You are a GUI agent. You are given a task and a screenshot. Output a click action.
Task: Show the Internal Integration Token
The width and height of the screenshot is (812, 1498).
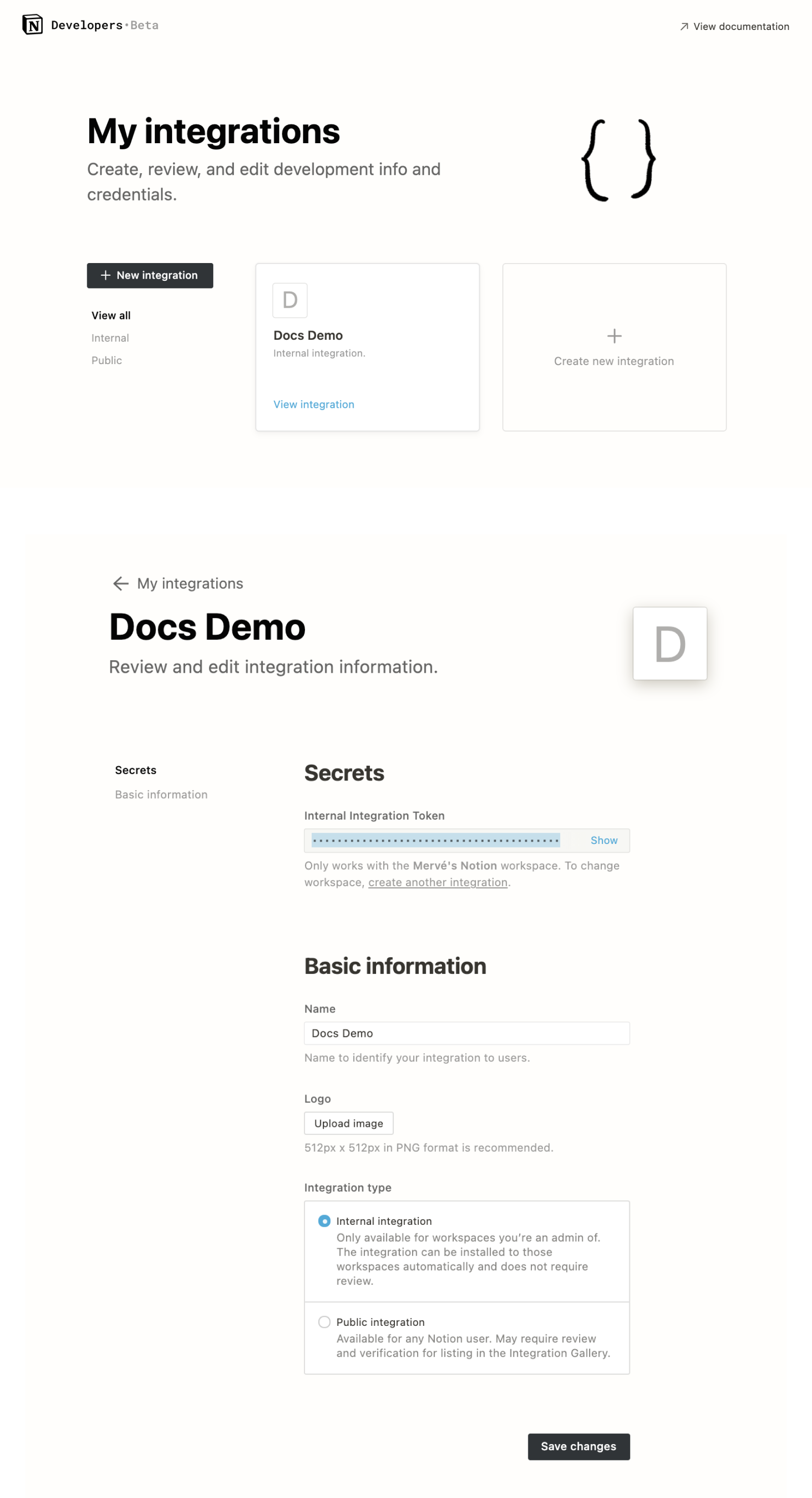pyautogui.click(x=604, y=840)
